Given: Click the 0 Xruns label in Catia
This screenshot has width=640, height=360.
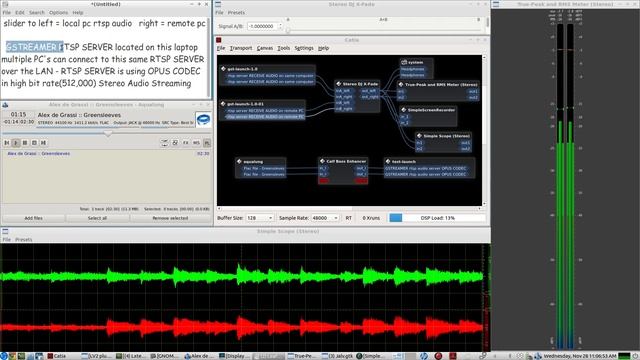Looking at the screenshot, I should coord(371,218).
